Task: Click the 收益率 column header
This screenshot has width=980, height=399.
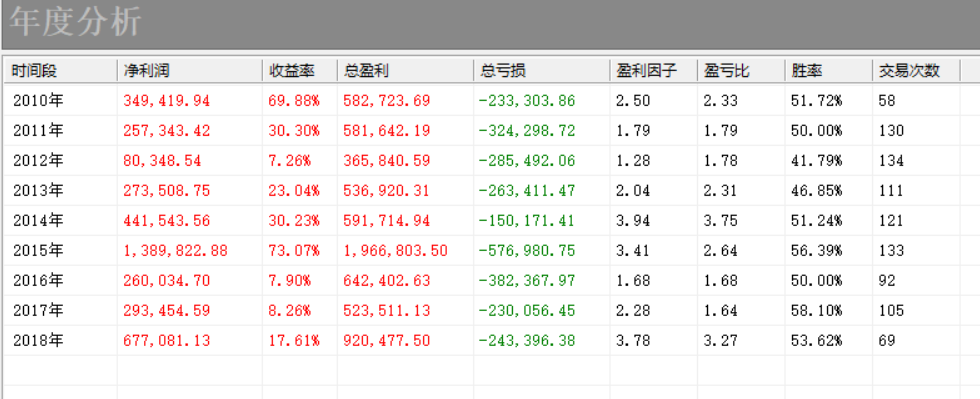Action: pos(300,71)
